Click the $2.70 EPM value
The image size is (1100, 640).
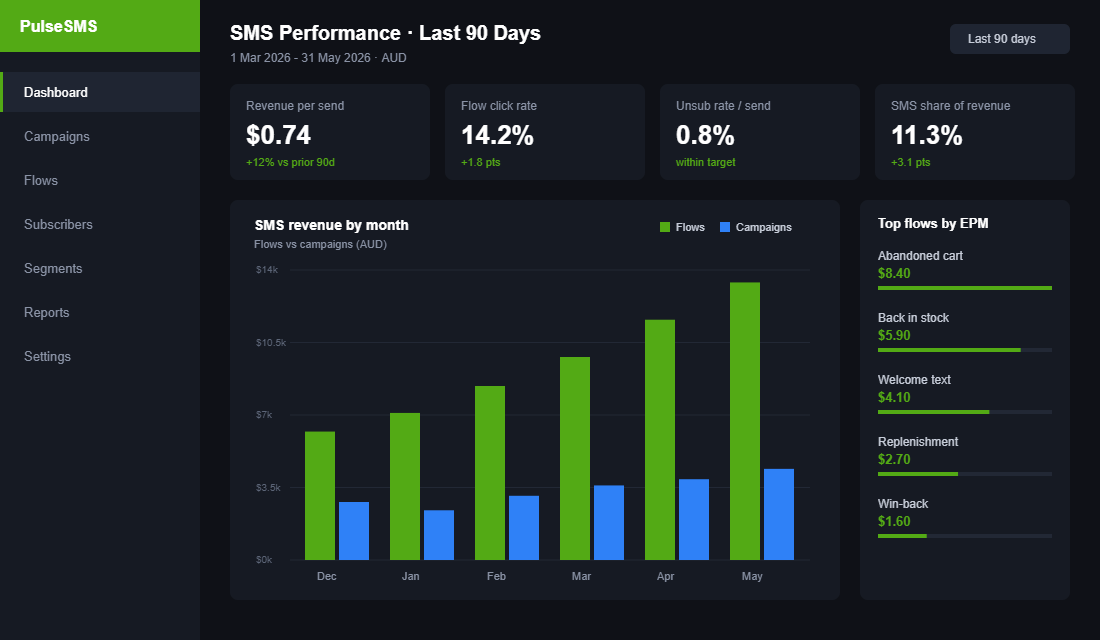click(894, 459)
